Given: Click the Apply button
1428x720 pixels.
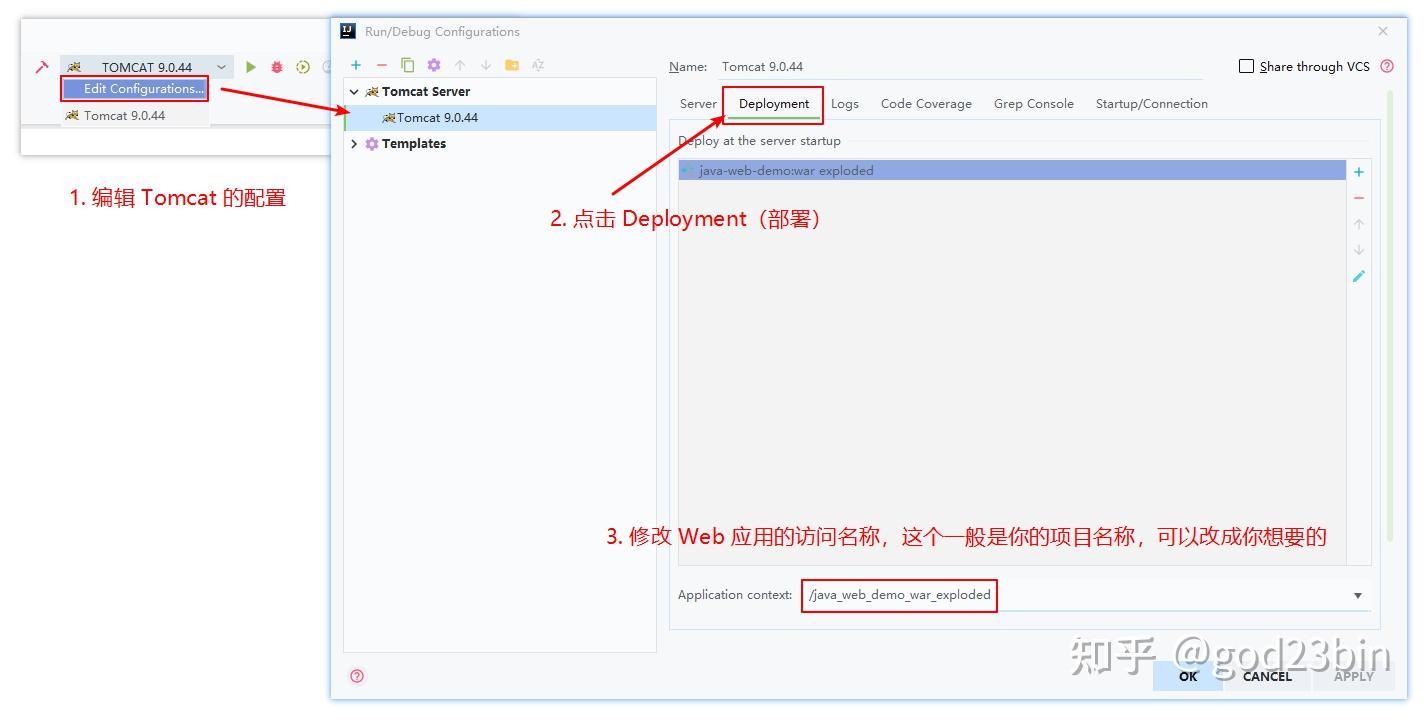Looking at the screenshot, I should [1354, 676].
